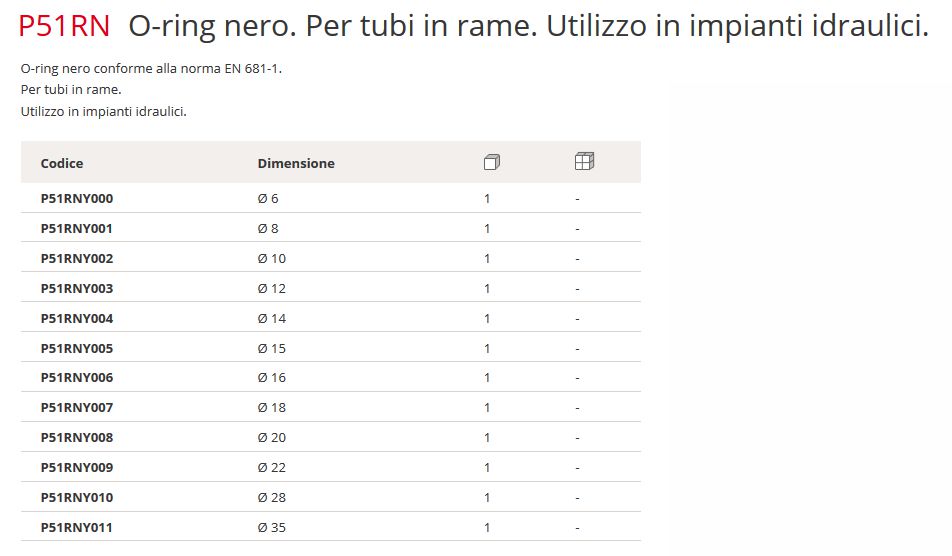Click the single box packaging icon
The width and height of the screenshot is (952, 556).
pos(491,162)
